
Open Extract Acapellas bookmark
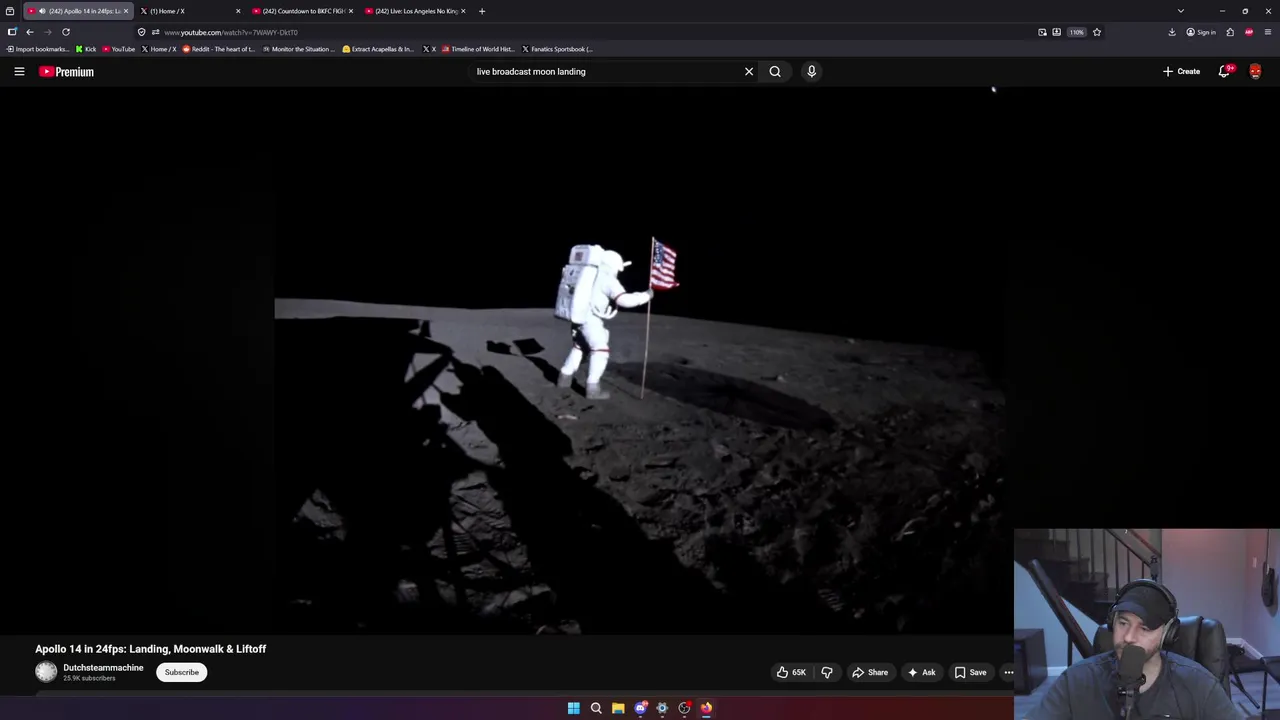[x=378, y=49]
